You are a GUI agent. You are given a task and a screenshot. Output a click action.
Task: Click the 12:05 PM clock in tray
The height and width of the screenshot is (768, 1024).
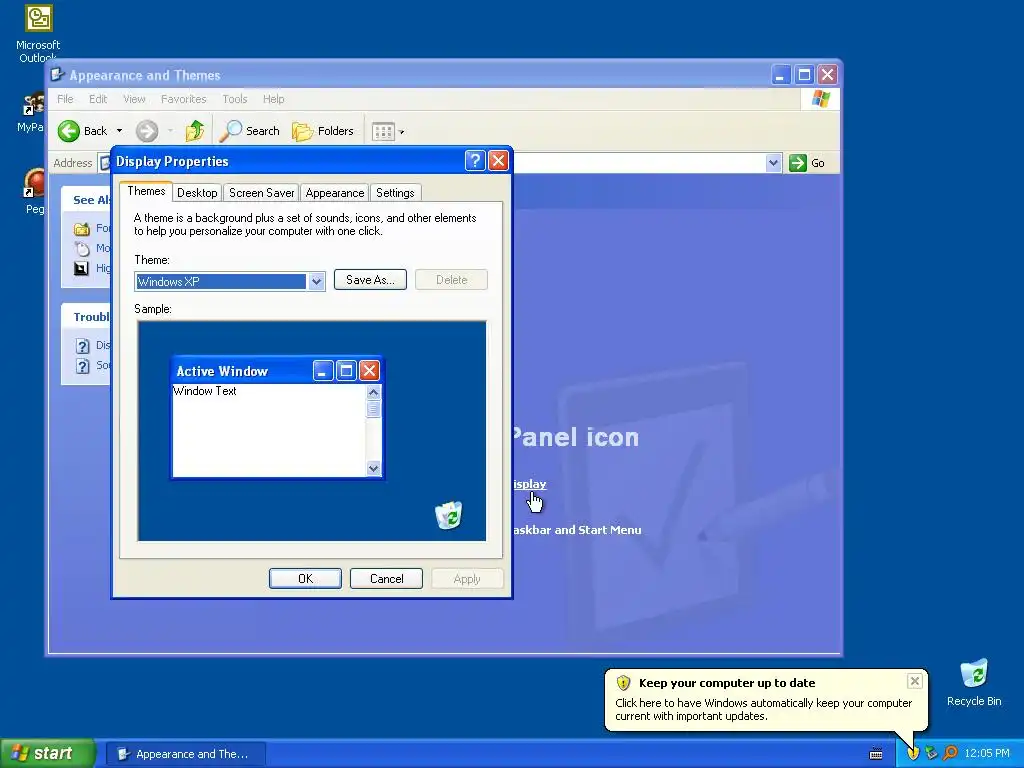point(987,753)
